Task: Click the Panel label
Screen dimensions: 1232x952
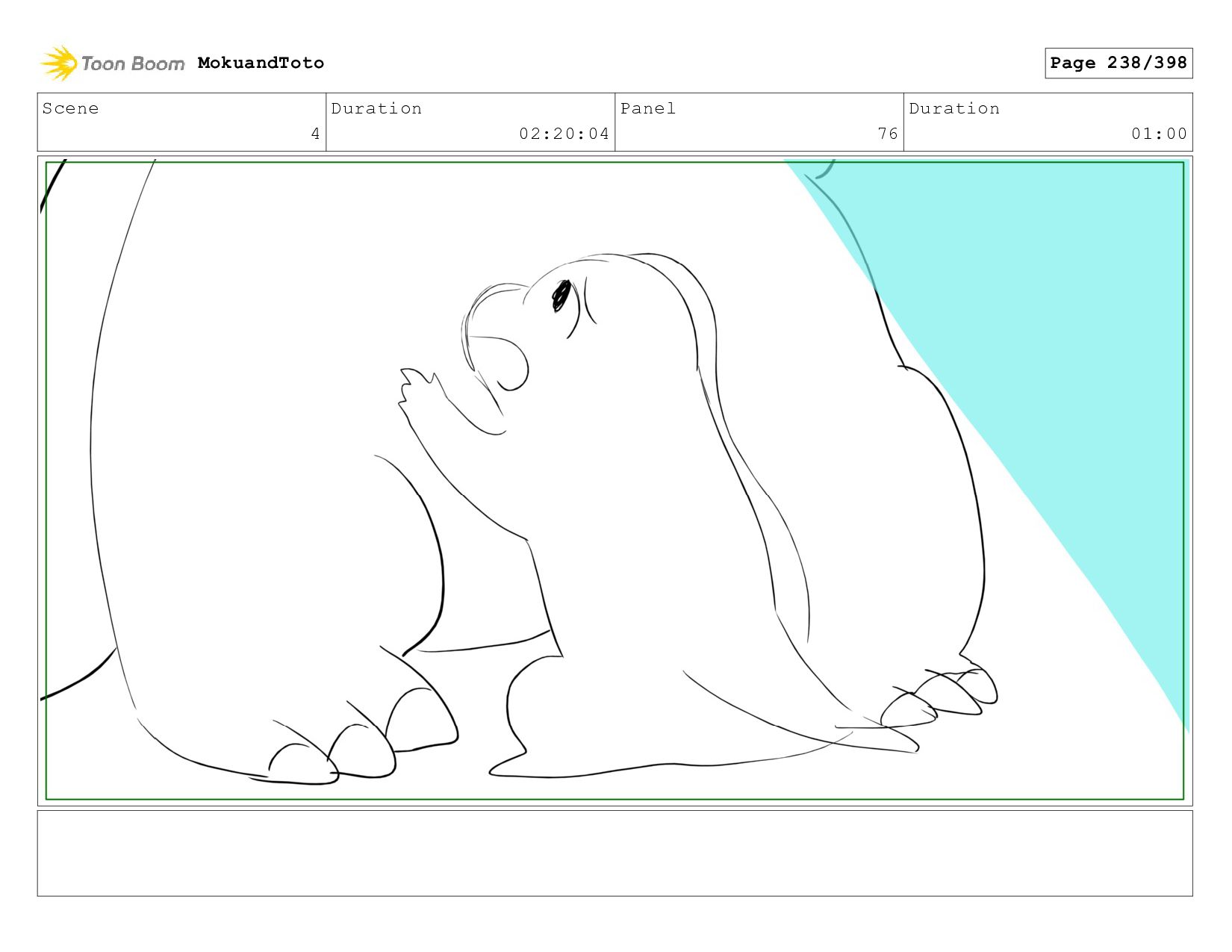Action: point(648,108)
